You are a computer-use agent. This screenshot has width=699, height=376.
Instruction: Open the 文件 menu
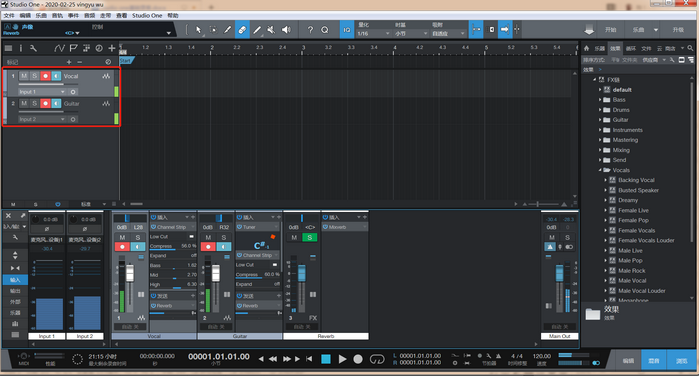(9, 16)
